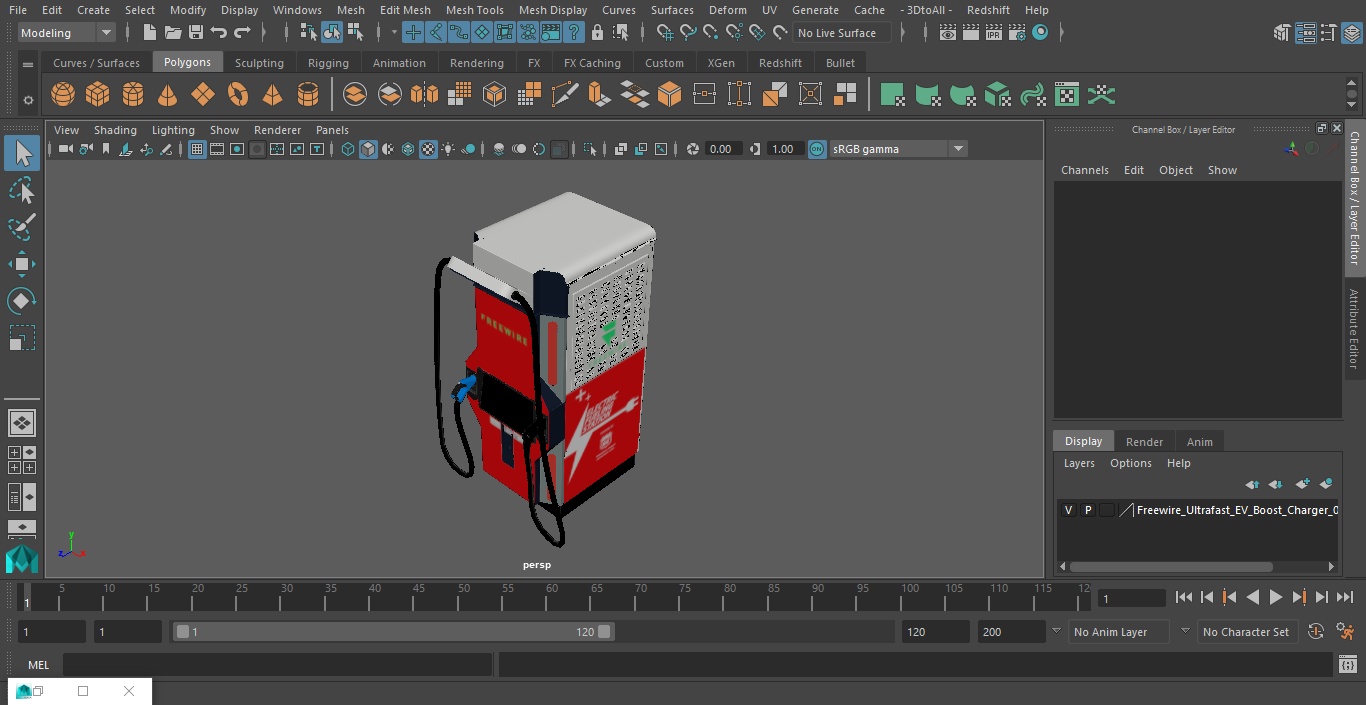
Task: Switch to the Rigging shelf tab
Action: 328,62
